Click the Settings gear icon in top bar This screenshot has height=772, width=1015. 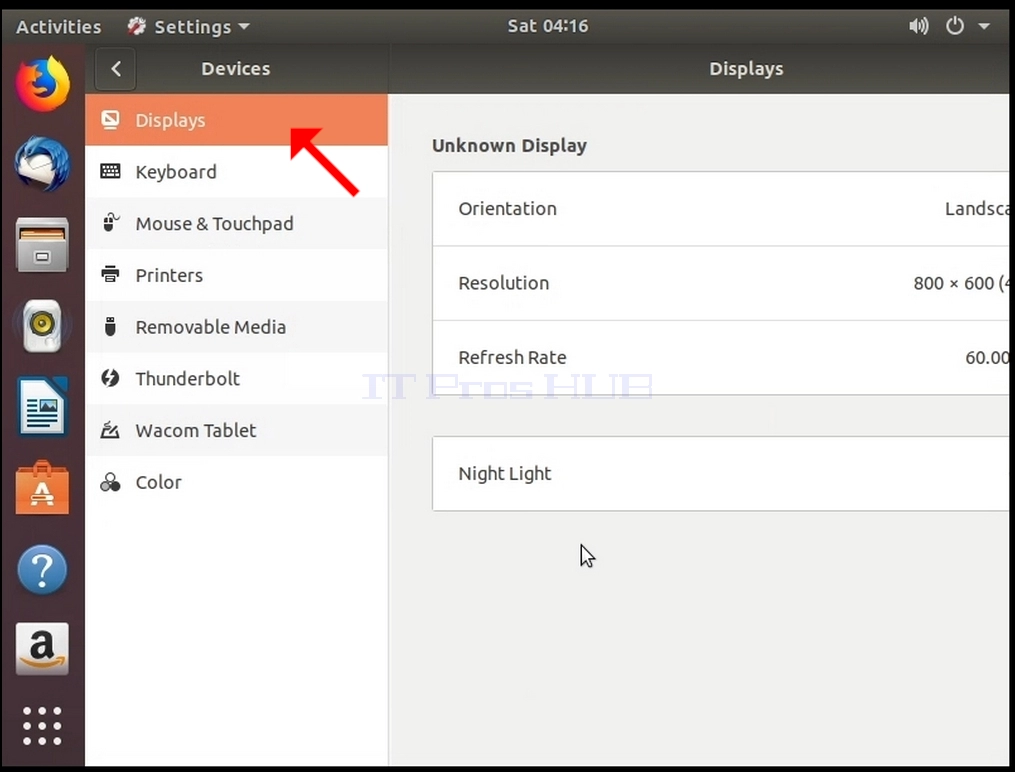click(x=137, y=26)
